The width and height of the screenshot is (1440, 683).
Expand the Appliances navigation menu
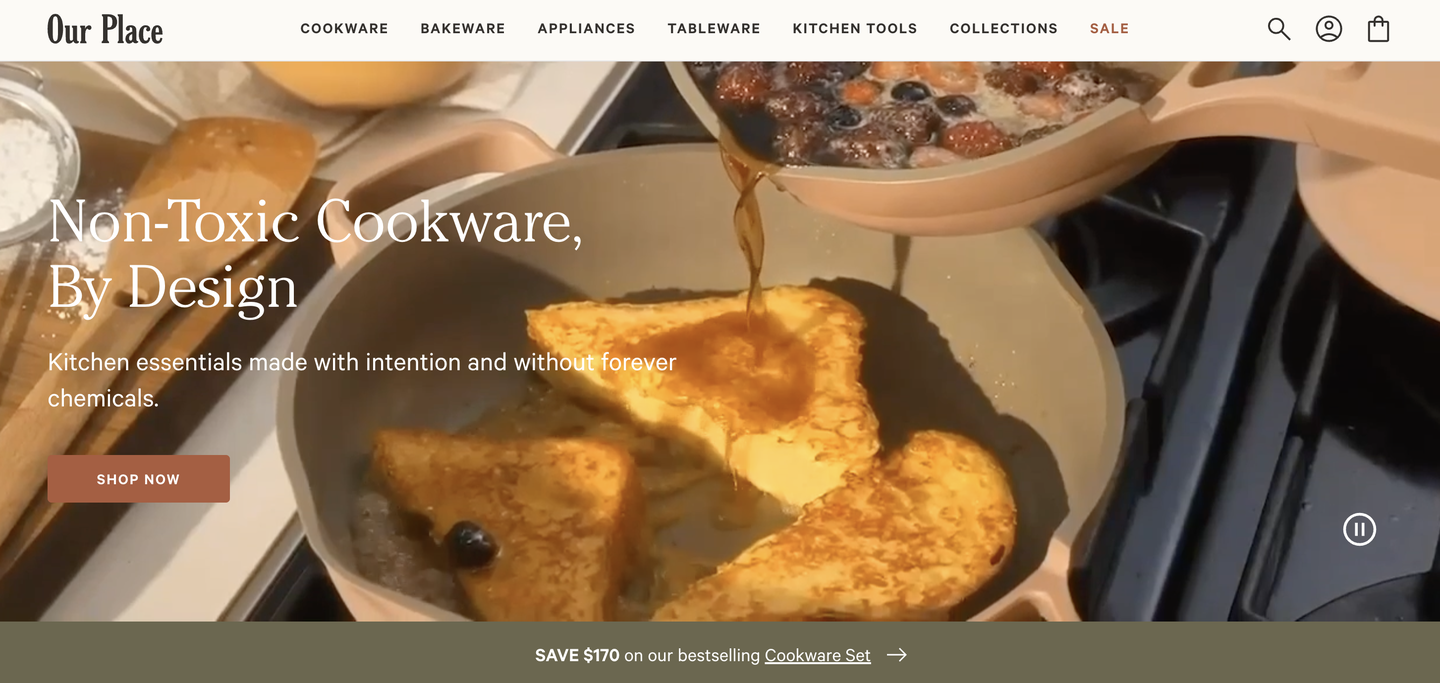click(x=586, y=29)
